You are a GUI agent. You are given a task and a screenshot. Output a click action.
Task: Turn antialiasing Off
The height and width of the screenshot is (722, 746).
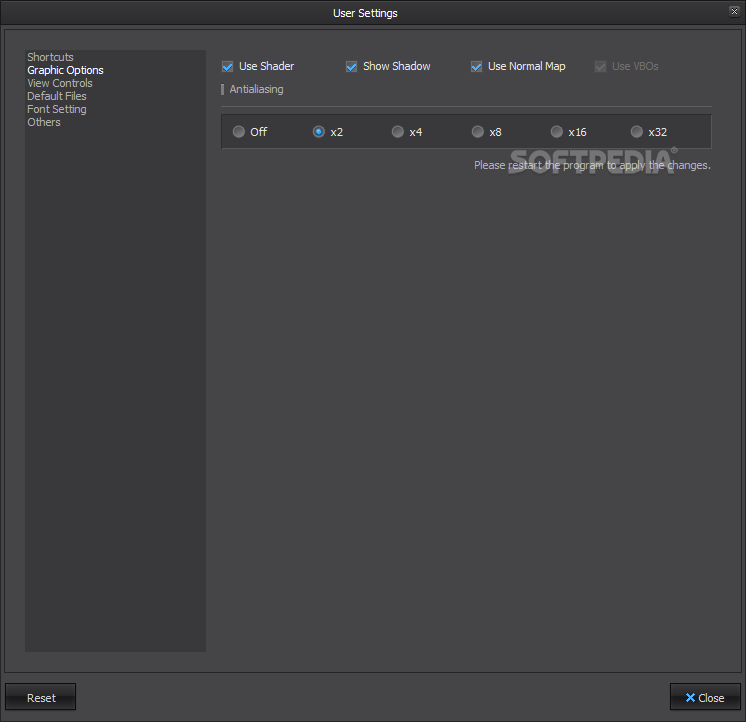[x=238, y=132]
